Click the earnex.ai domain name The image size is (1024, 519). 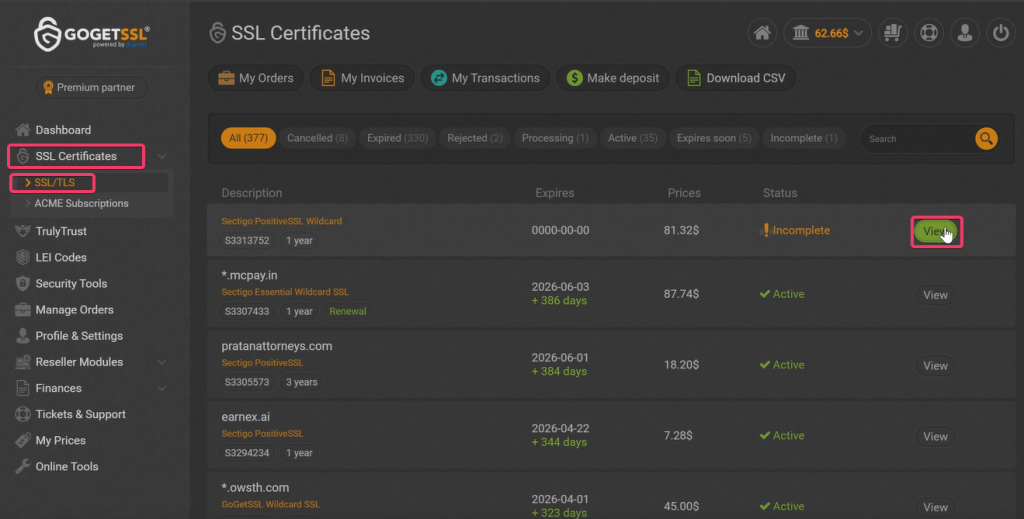tap(246, 417)
